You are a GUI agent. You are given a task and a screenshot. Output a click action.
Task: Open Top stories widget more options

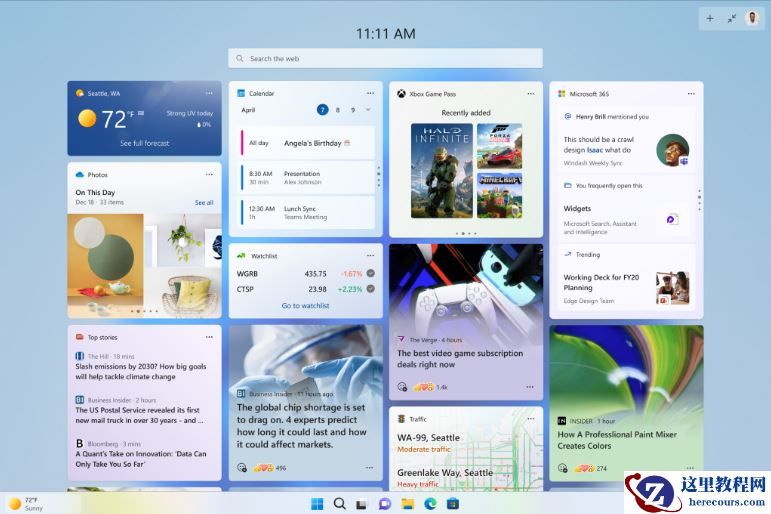(209, 337)
